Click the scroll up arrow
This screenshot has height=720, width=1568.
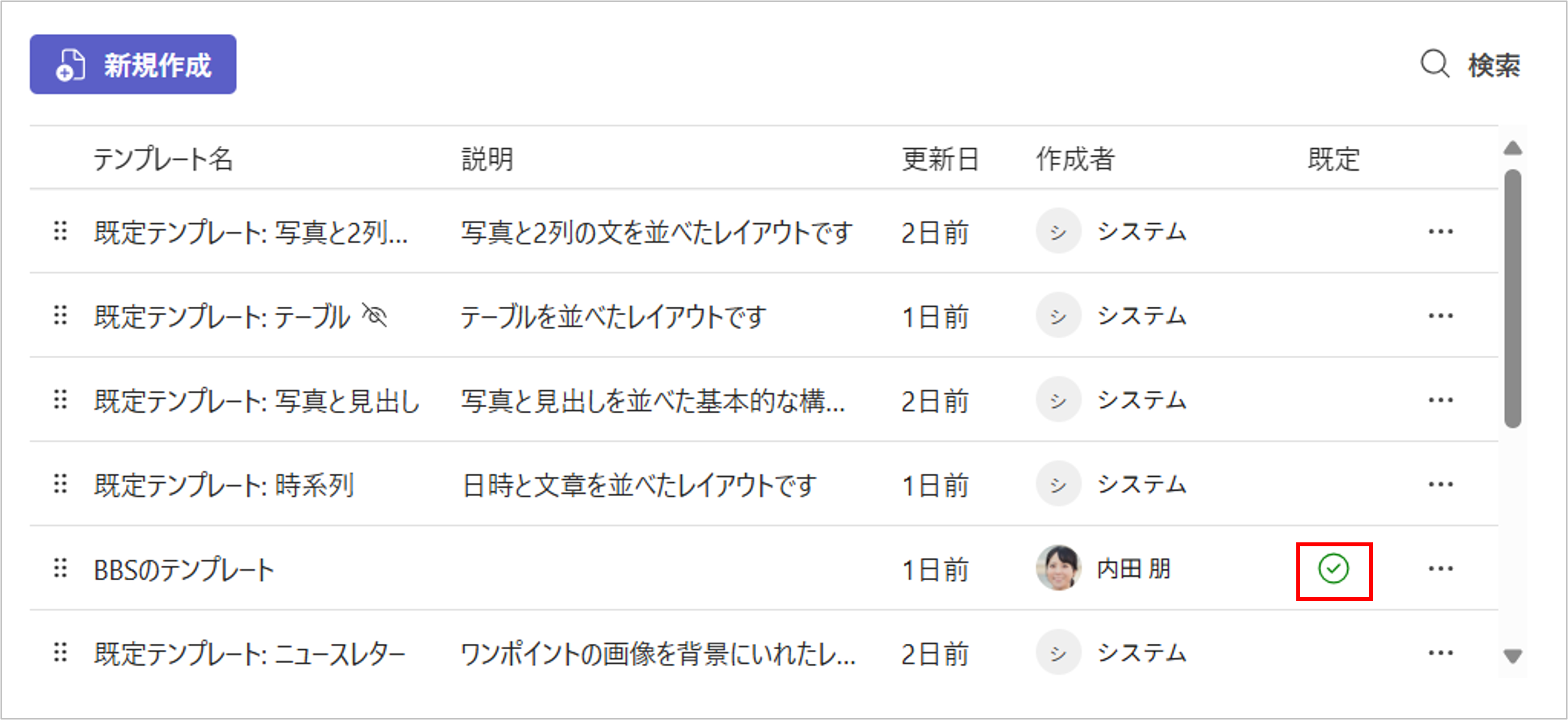pyautogui.click(x=1513, y=149)
